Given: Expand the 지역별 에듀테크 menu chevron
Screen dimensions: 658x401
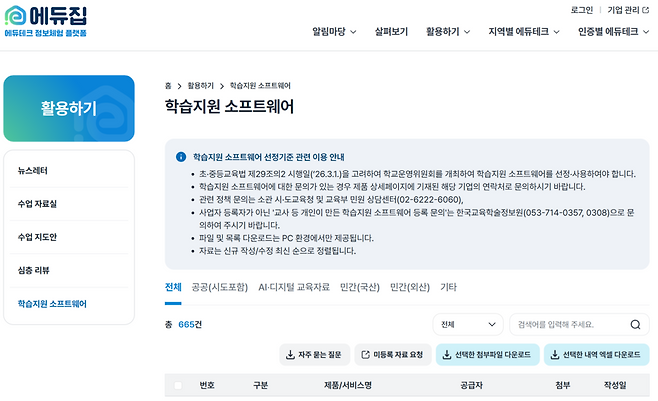Looking at the screenshot, I should tap(556, 32).
